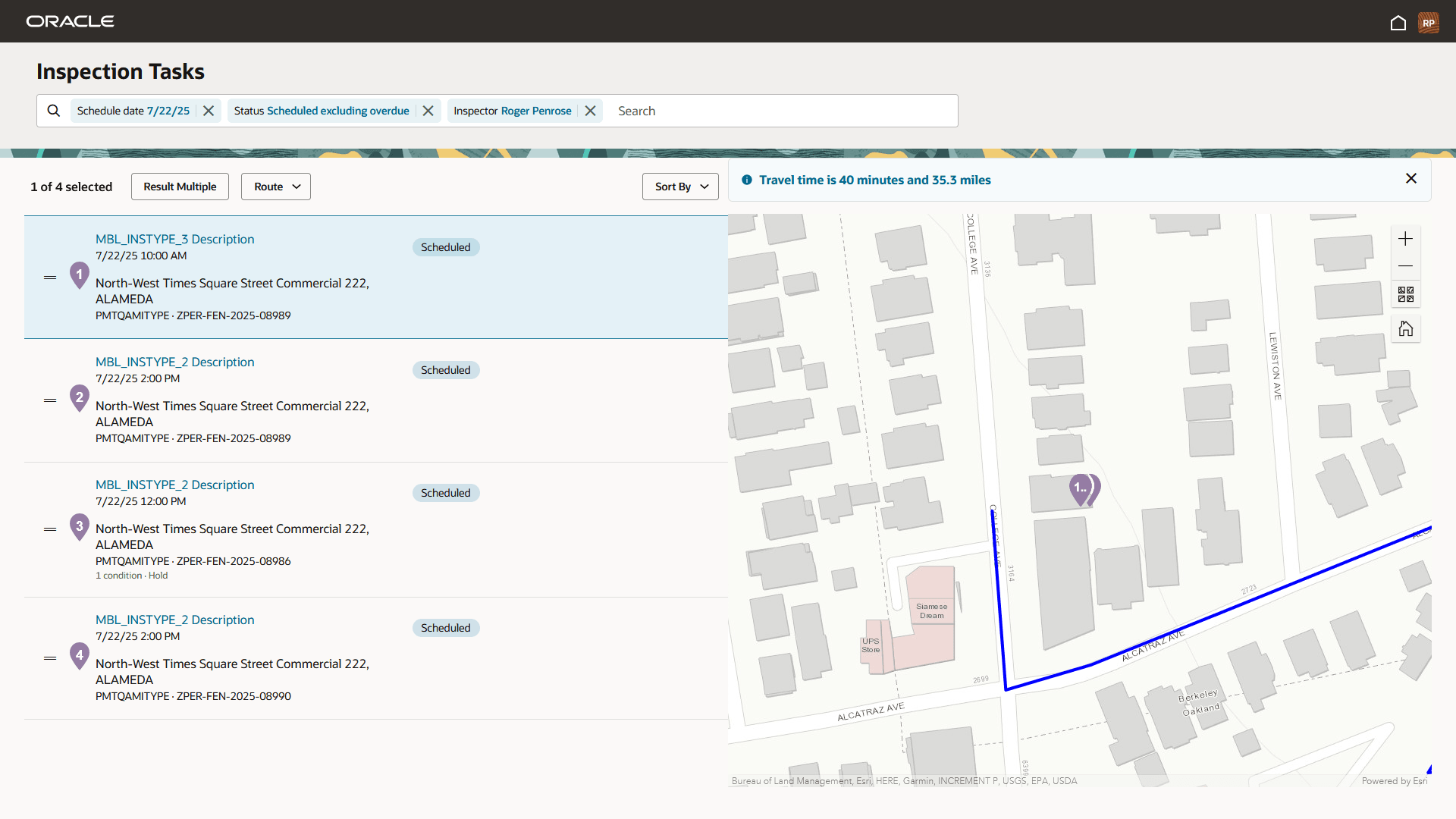
Task: Open the 1 condition Hold link
Action: pyautogui.click(x=131, y=576)
